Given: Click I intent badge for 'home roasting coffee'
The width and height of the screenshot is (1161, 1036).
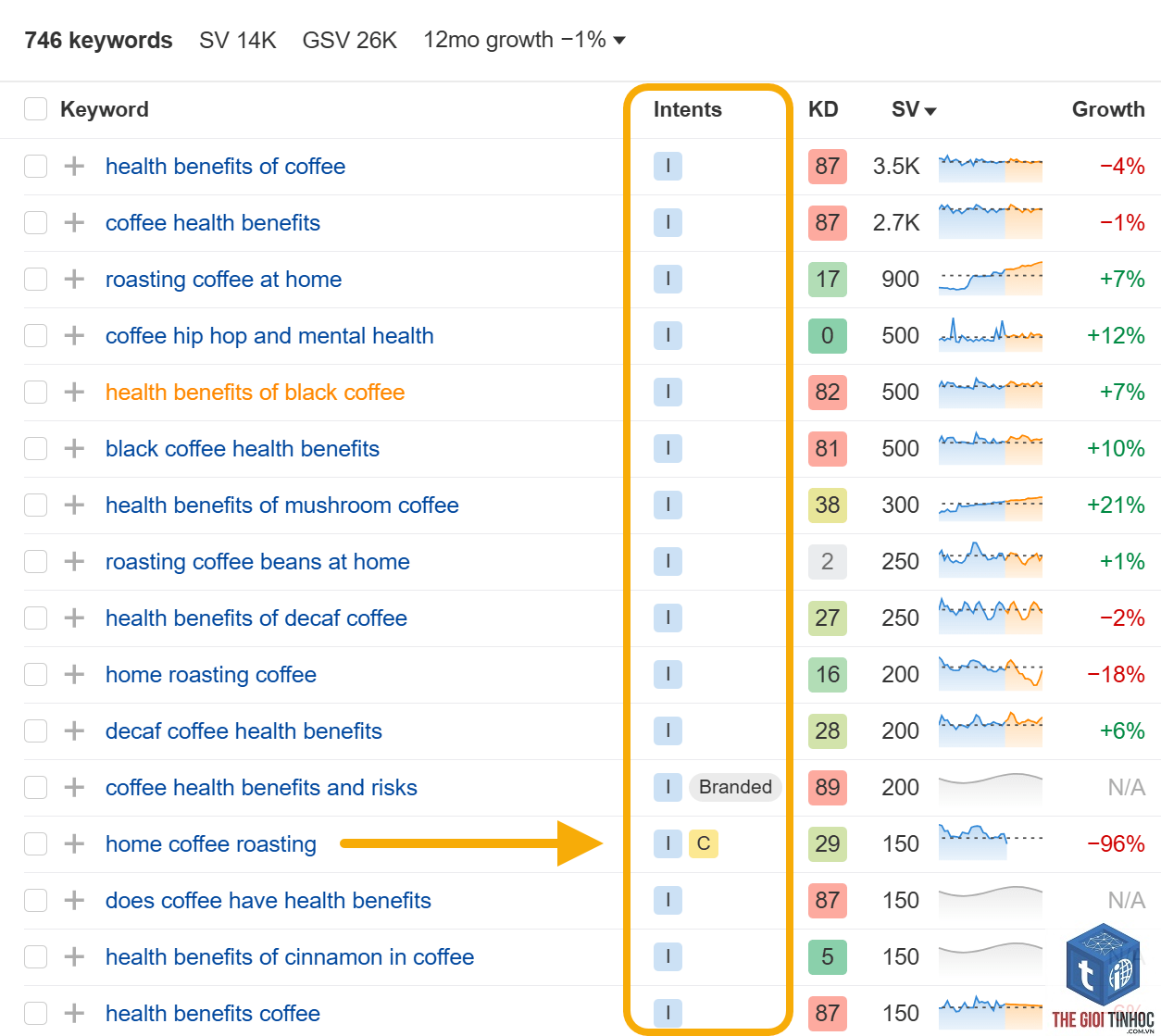Looking at the screenshot, I should point(668,675).
